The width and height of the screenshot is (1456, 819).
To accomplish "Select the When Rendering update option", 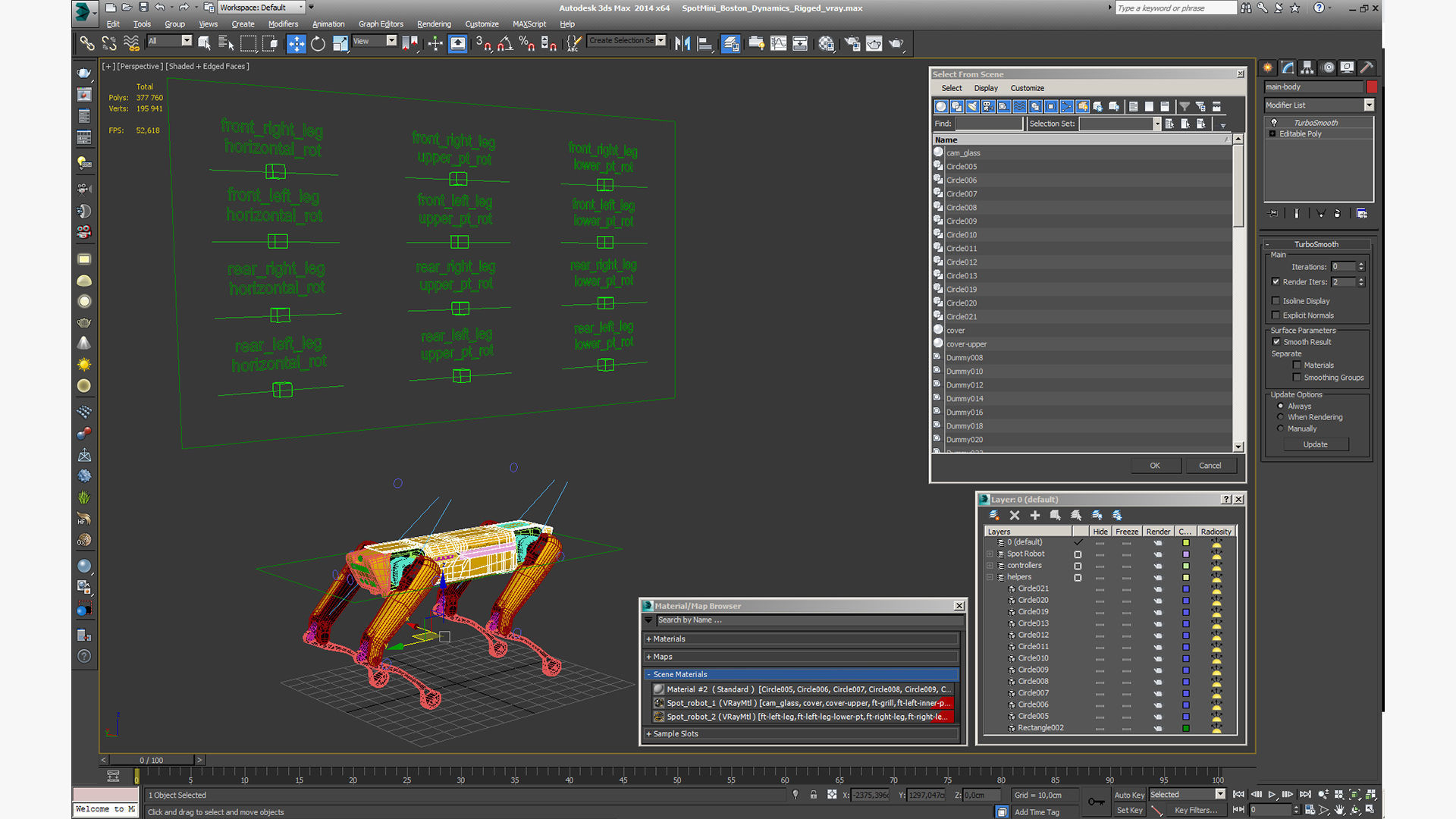I will [x=1281, y=417].
